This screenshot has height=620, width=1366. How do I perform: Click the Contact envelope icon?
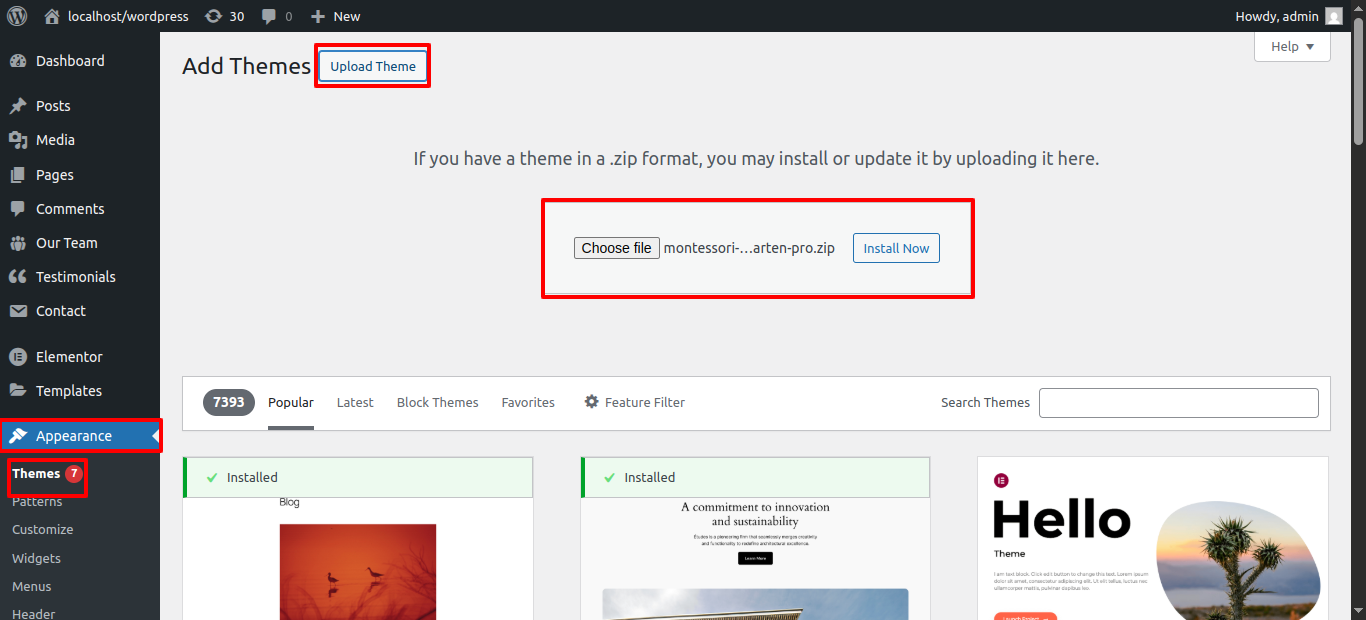(x=18, y=311)
